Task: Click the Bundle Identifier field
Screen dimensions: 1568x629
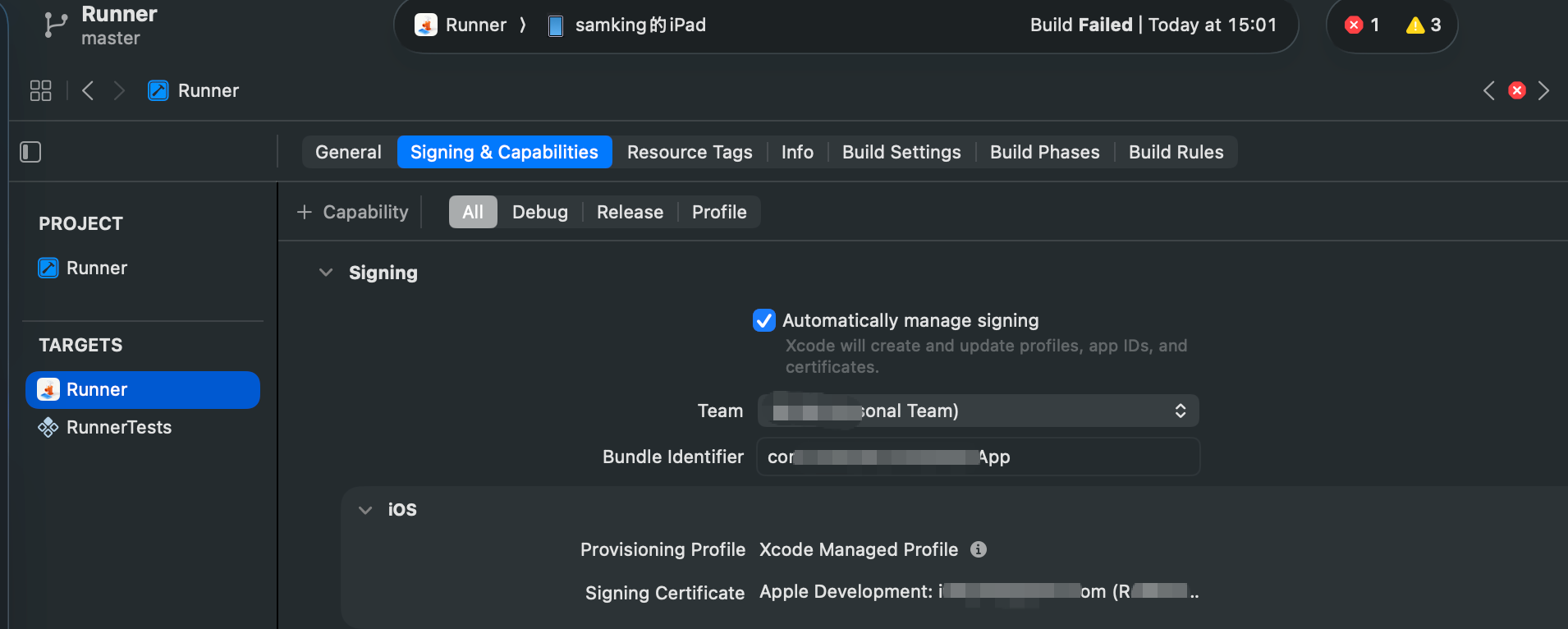Action: (979, 457)
